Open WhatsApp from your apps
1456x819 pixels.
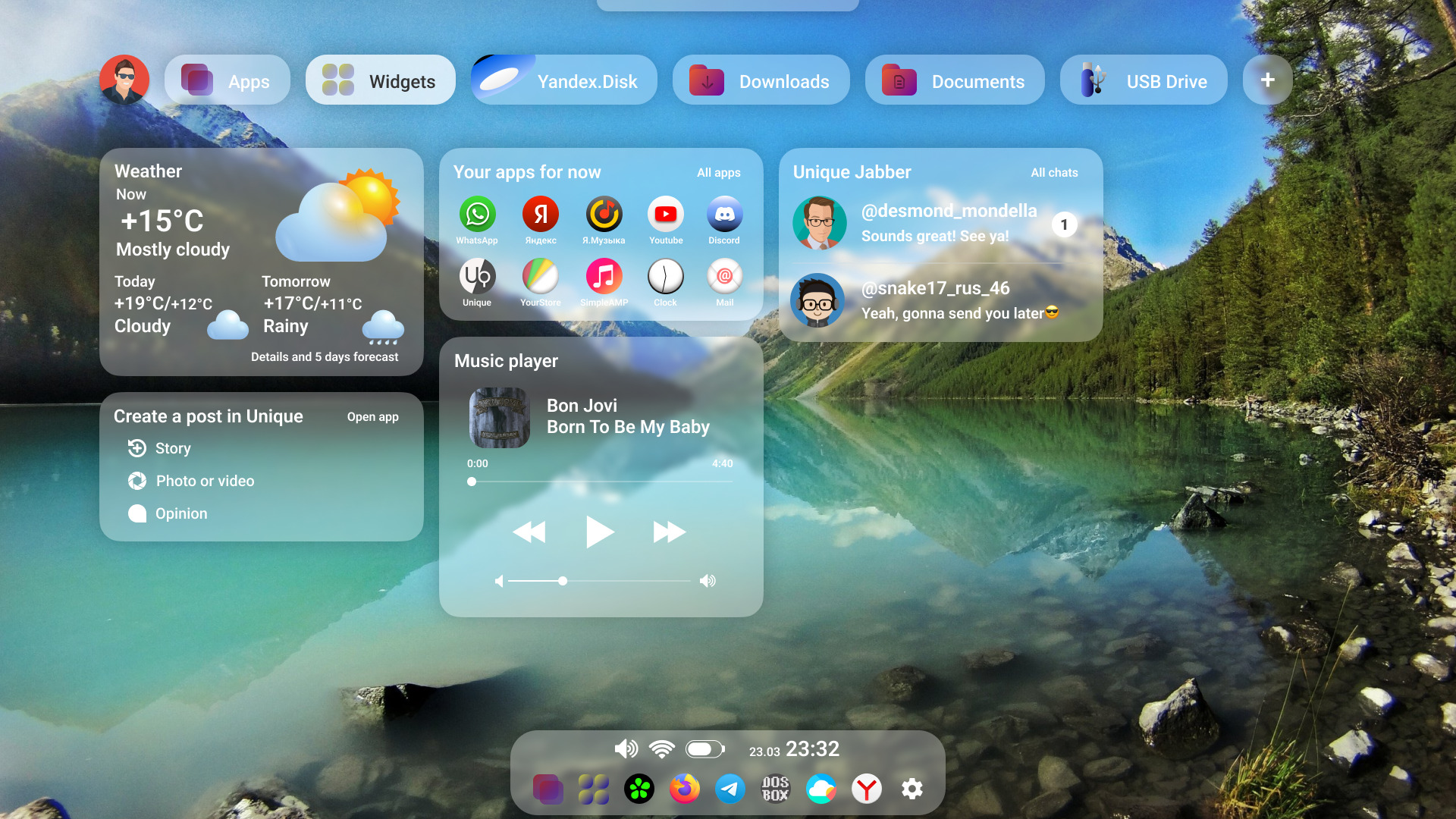[477, 215]
